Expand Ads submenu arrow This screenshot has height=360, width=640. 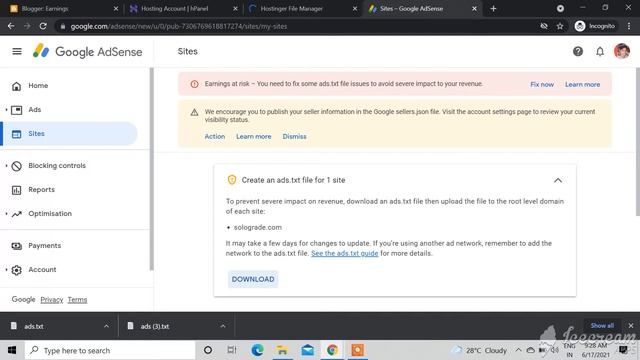[6, 110]
